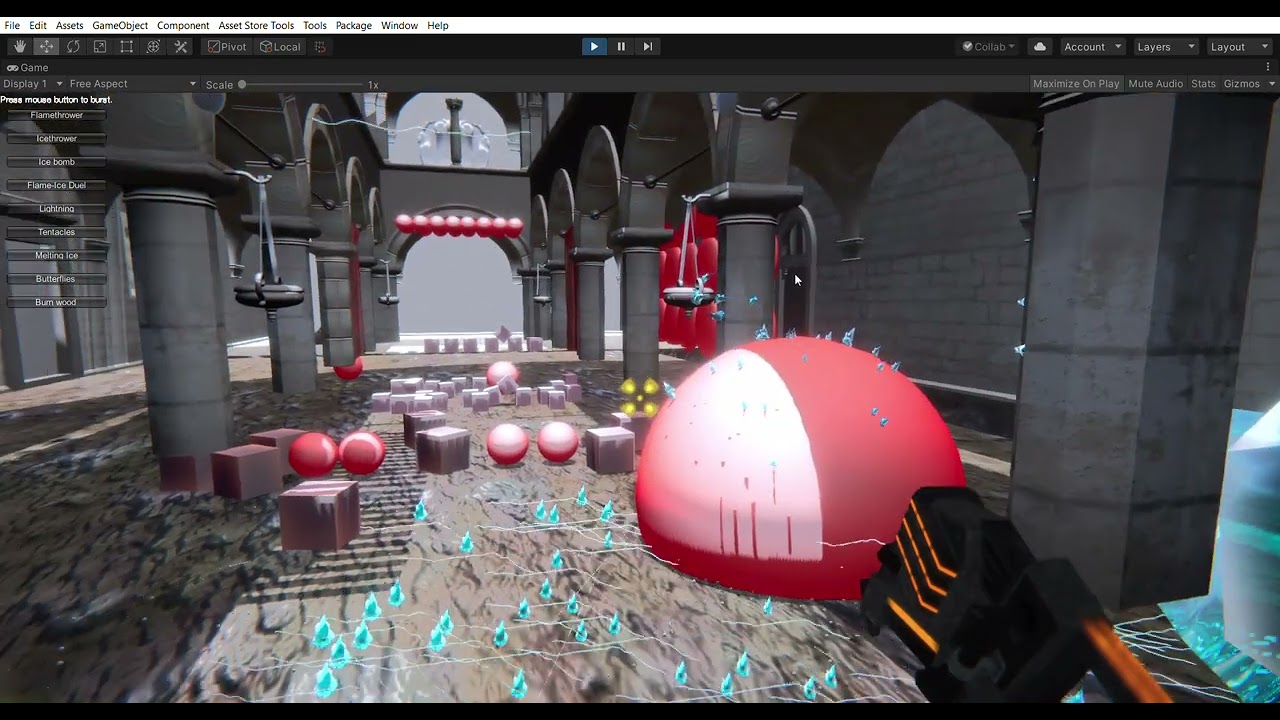Open the Window menu

(x=399, y=25)
